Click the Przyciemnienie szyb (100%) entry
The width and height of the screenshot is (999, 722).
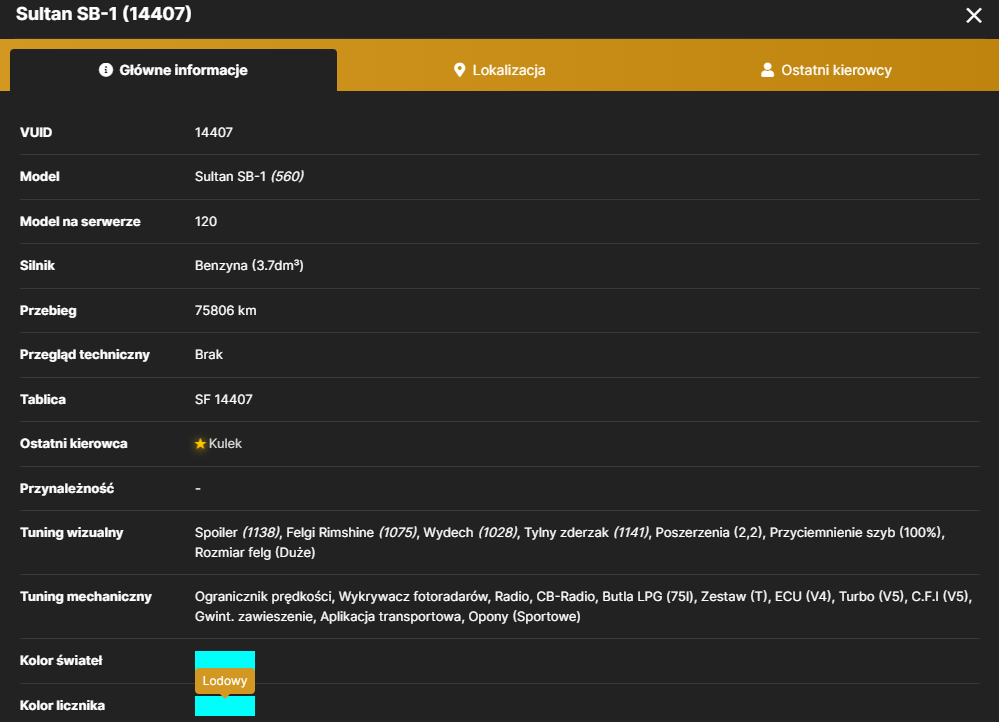856,533
